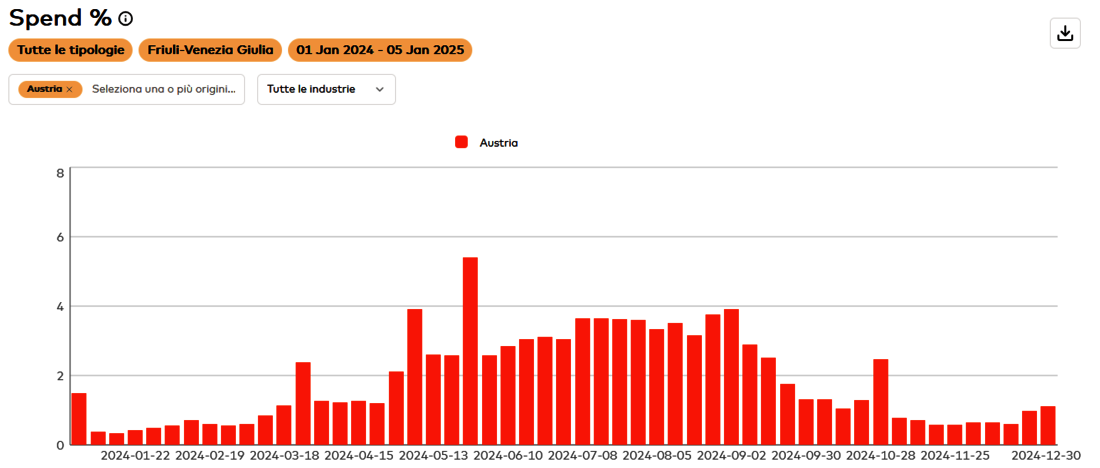Image resolution: width=1100 pixels, height=468 pixels.
Task: Click the 2024-11-25 x-axis date label
Action: pyautogui.click(x=956, y=455)
